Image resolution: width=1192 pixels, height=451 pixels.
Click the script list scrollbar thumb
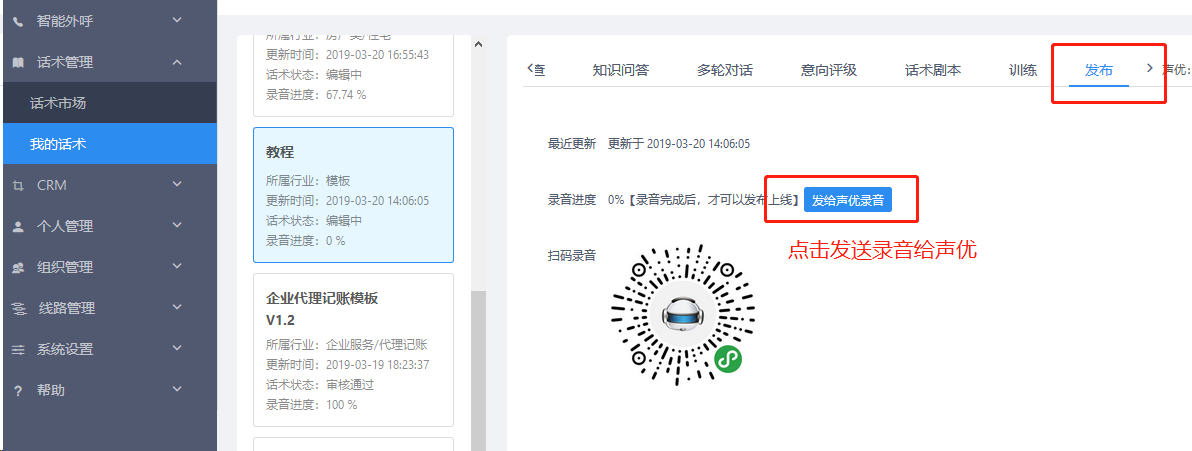pos(478,369)
